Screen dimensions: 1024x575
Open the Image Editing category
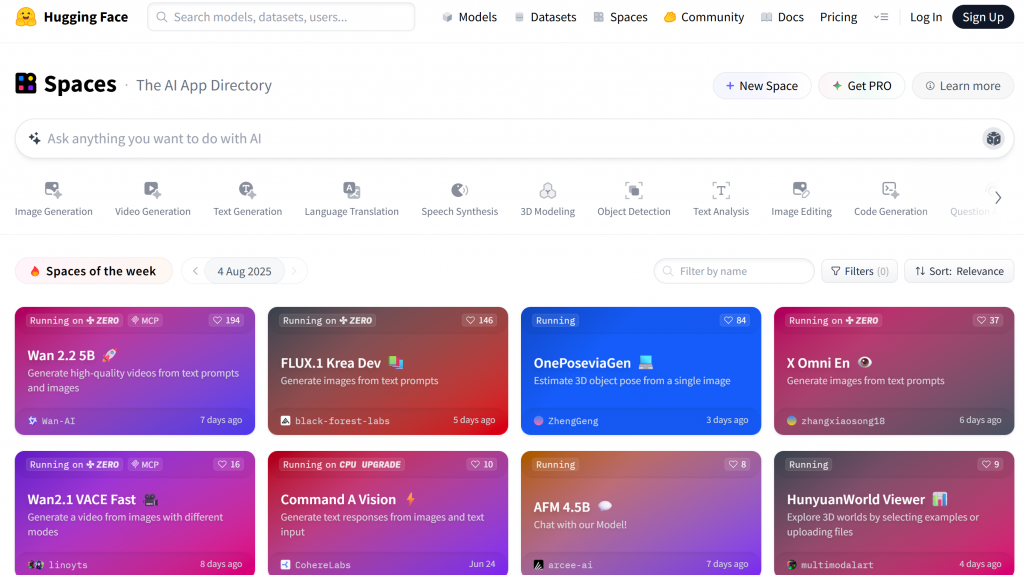801,199
